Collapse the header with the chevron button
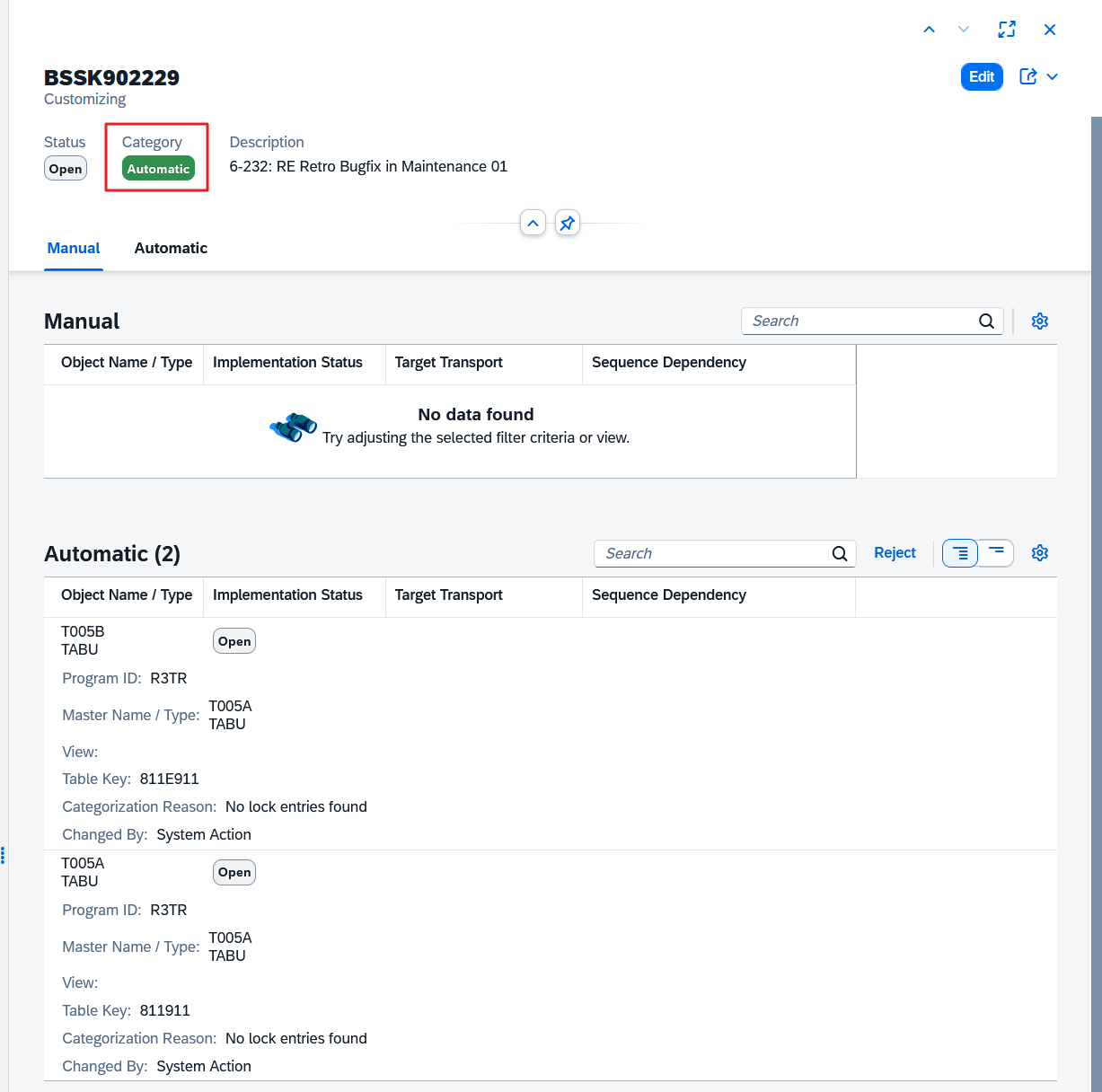The image size is (1102, 1092). tap(533, 223)
